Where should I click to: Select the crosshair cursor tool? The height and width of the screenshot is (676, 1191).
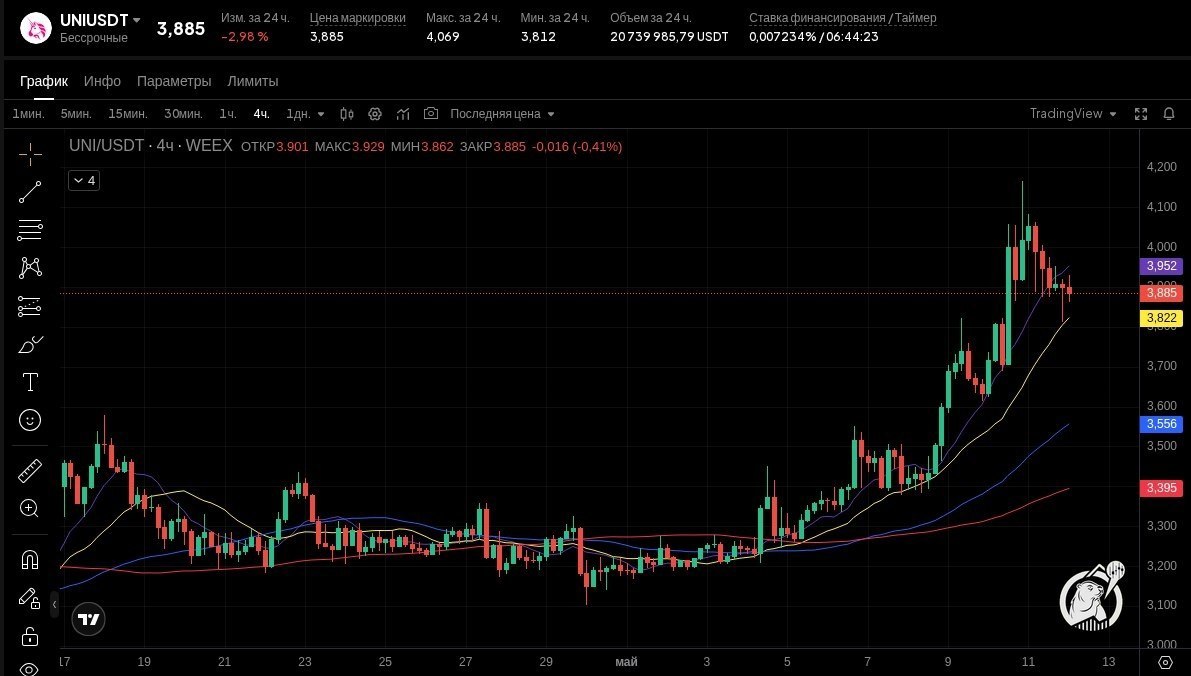30,154
